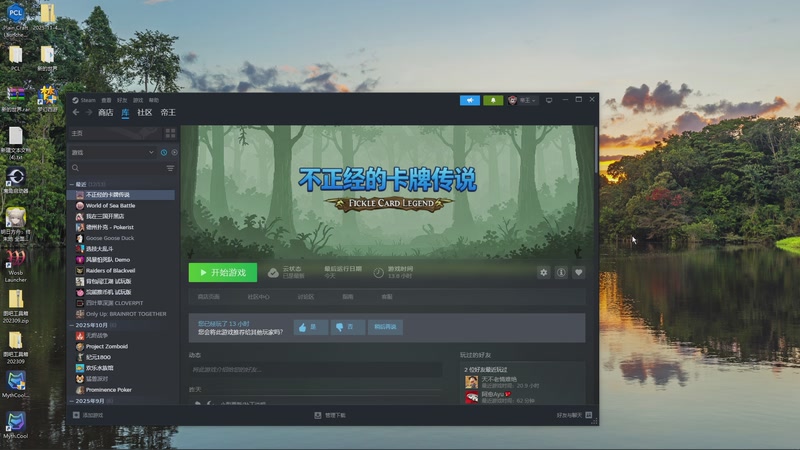Viewport: 800px width, 450px height.
Task: Collapse the 最近 games section
Action: tap(71, 184)
